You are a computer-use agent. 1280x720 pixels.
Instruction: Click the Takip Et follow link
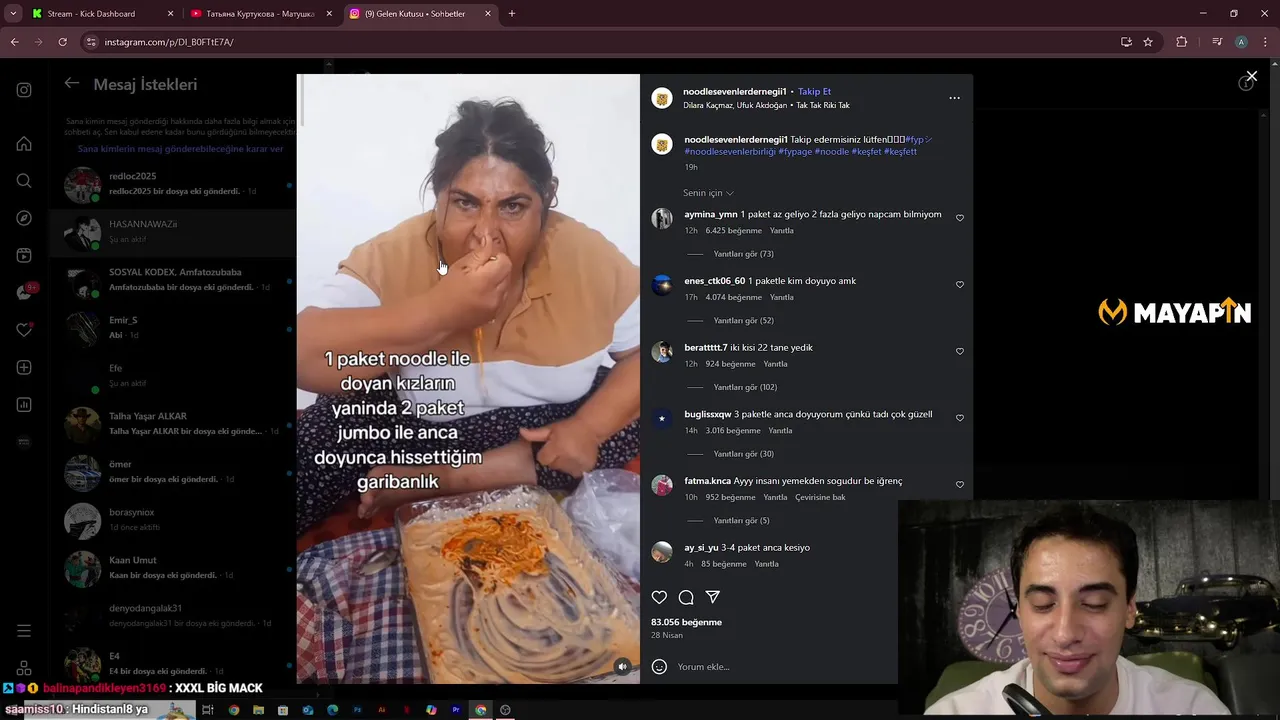pyautogui.click(x=814, y=92)
